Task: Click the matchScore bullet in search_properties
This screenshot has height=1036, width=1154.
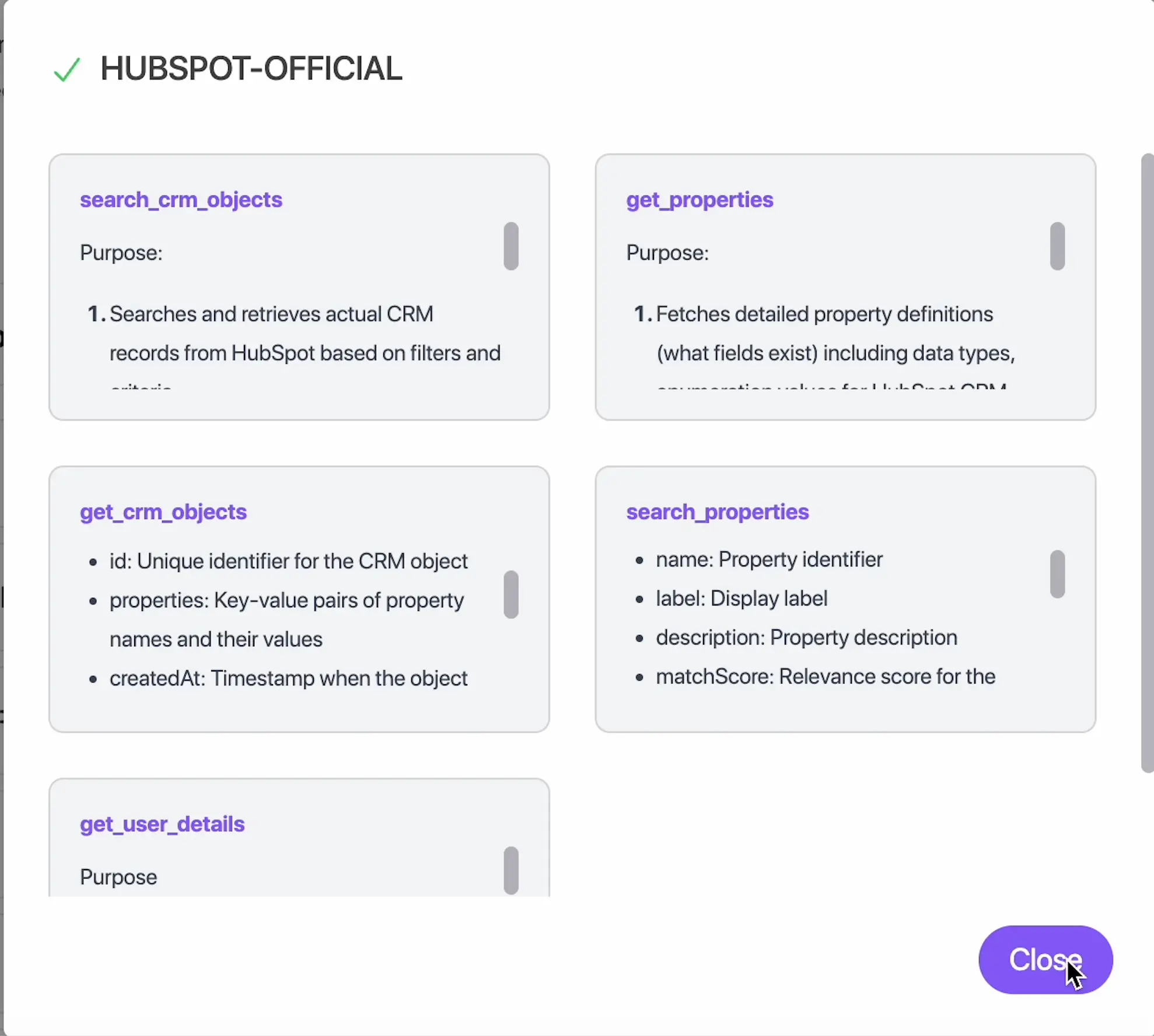Action: point(825,677)
